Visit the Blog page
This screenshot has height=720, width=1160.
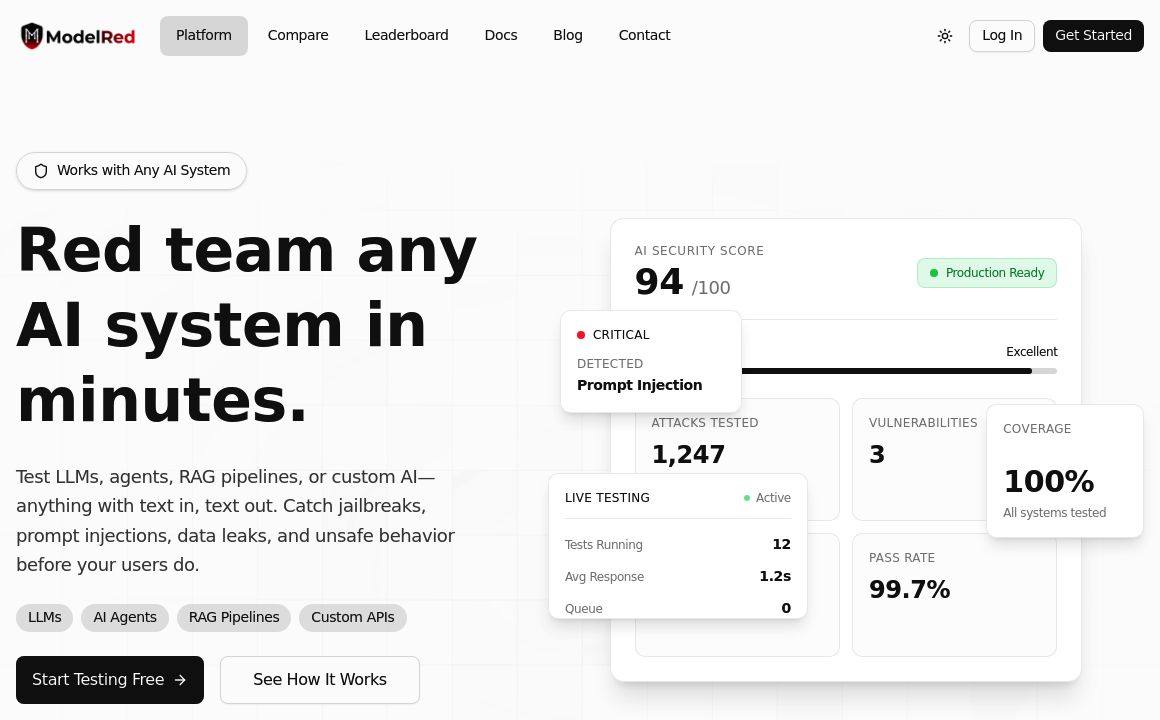pyautogui.click(x=568, y=36)
